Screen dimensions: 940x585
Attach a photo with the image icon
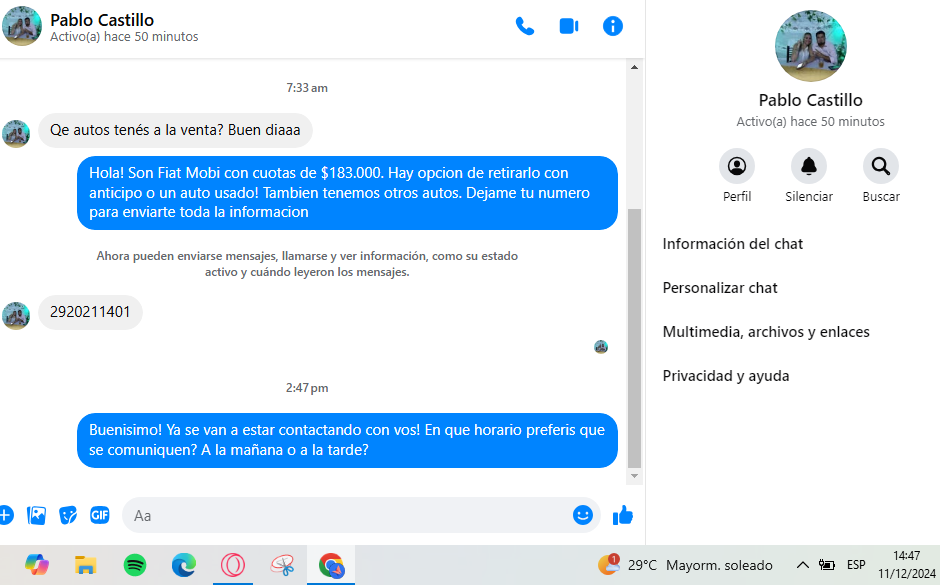click(x=37, y=515)
